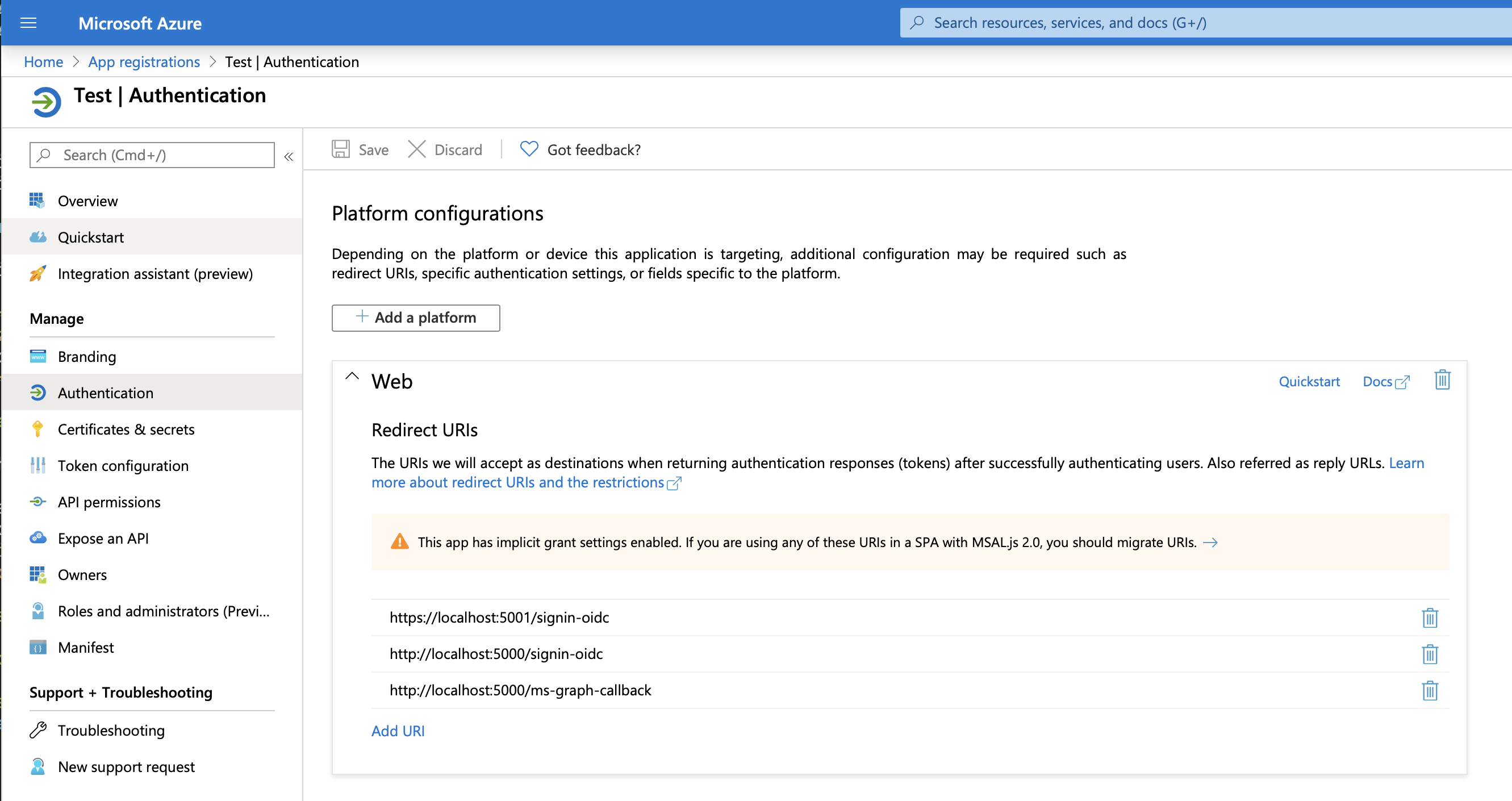
Task: Click the Save disk icon
Action: (x=340, y=149)
